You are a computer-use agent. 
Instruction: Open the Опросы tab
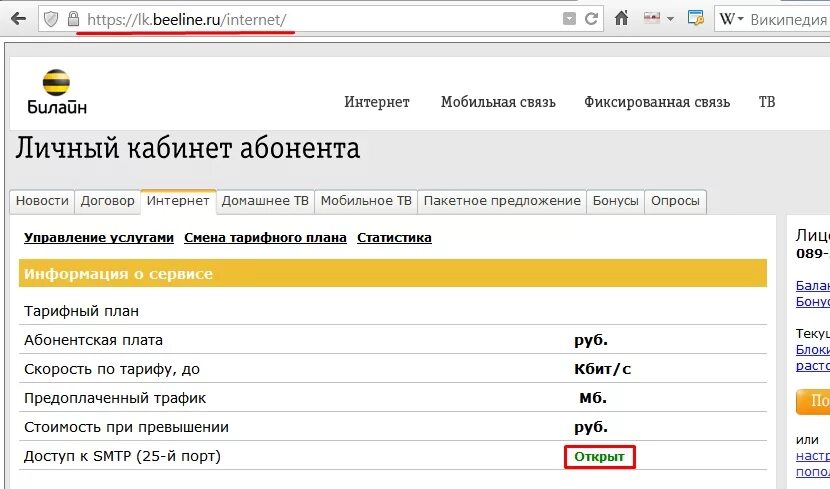[675, 201]
